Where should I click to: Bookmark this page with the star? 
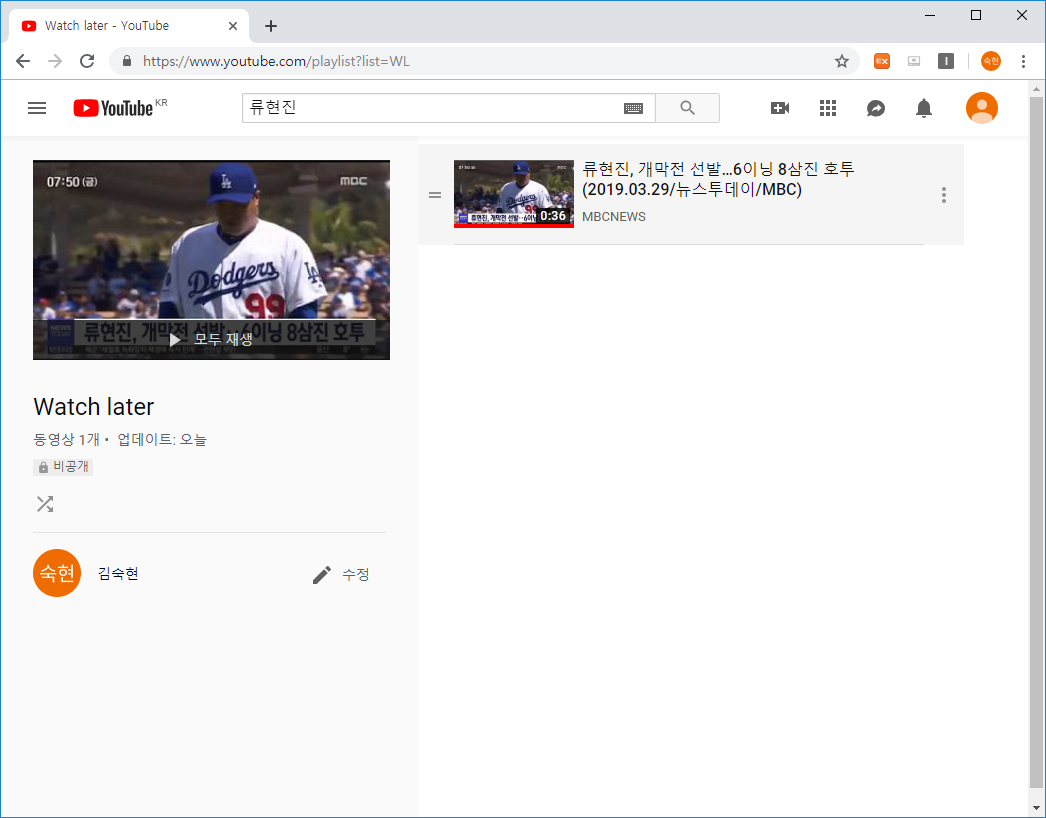pos(842,61)
